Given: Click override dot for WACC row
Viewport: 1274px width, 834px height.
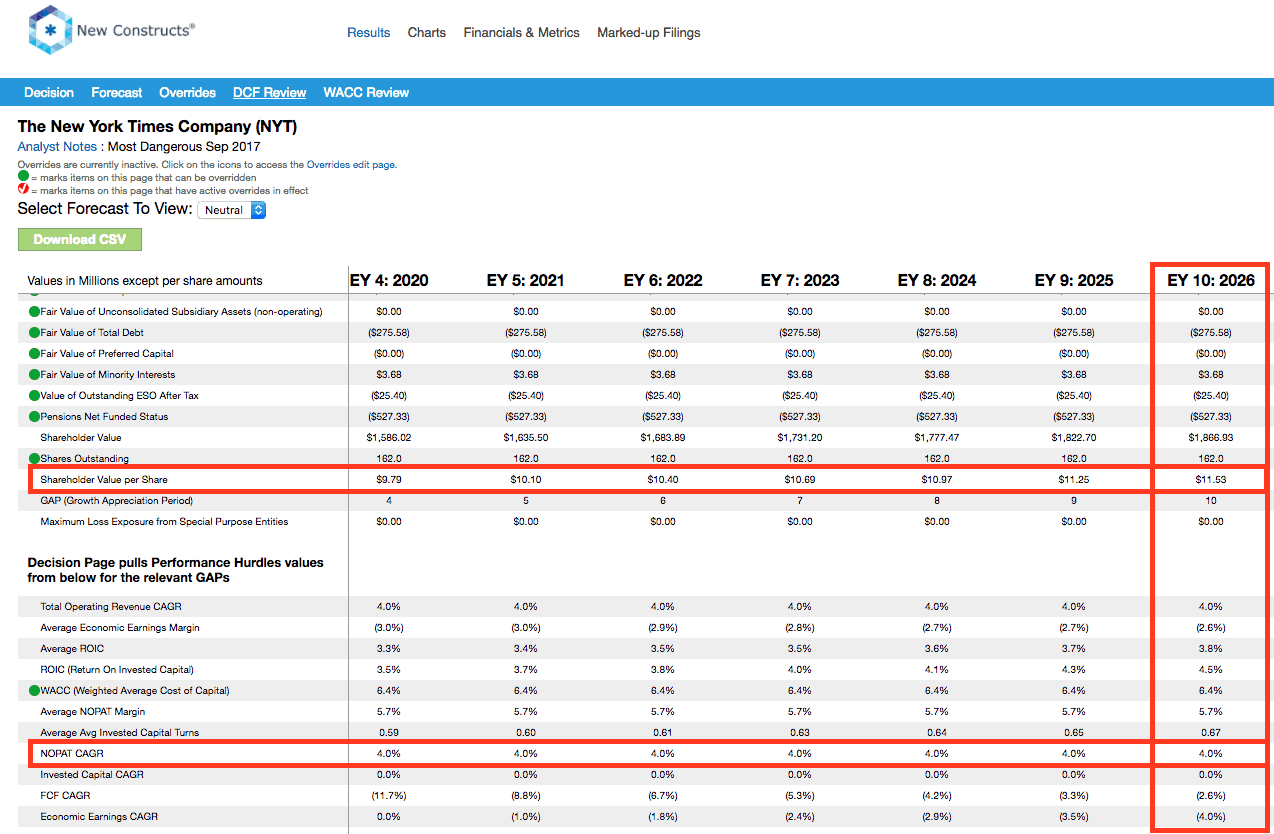Looking at the screenshot, I should (x=34, y=691).
